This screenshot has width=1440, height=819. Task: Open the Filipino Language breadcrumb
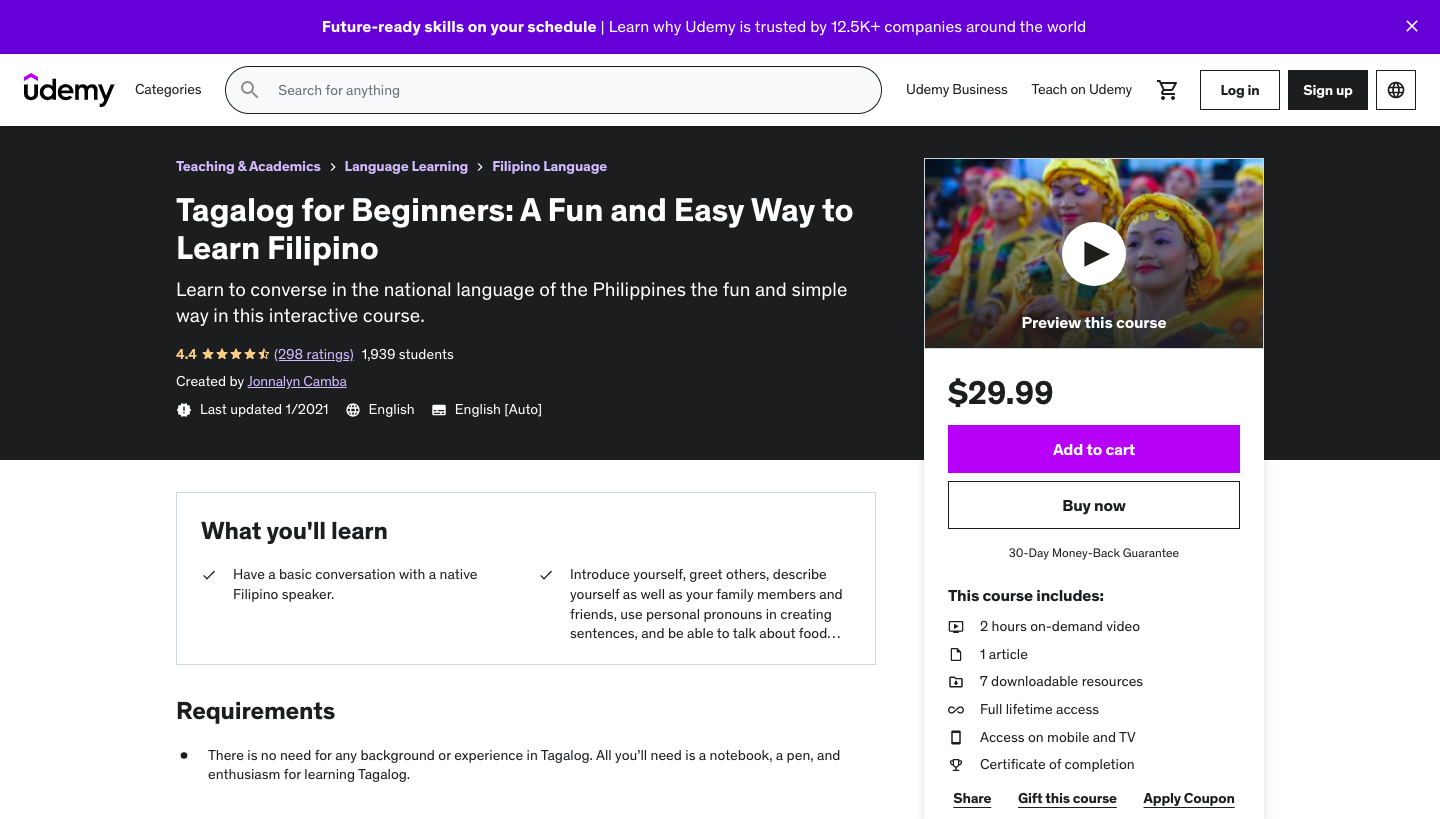[549, 167]
